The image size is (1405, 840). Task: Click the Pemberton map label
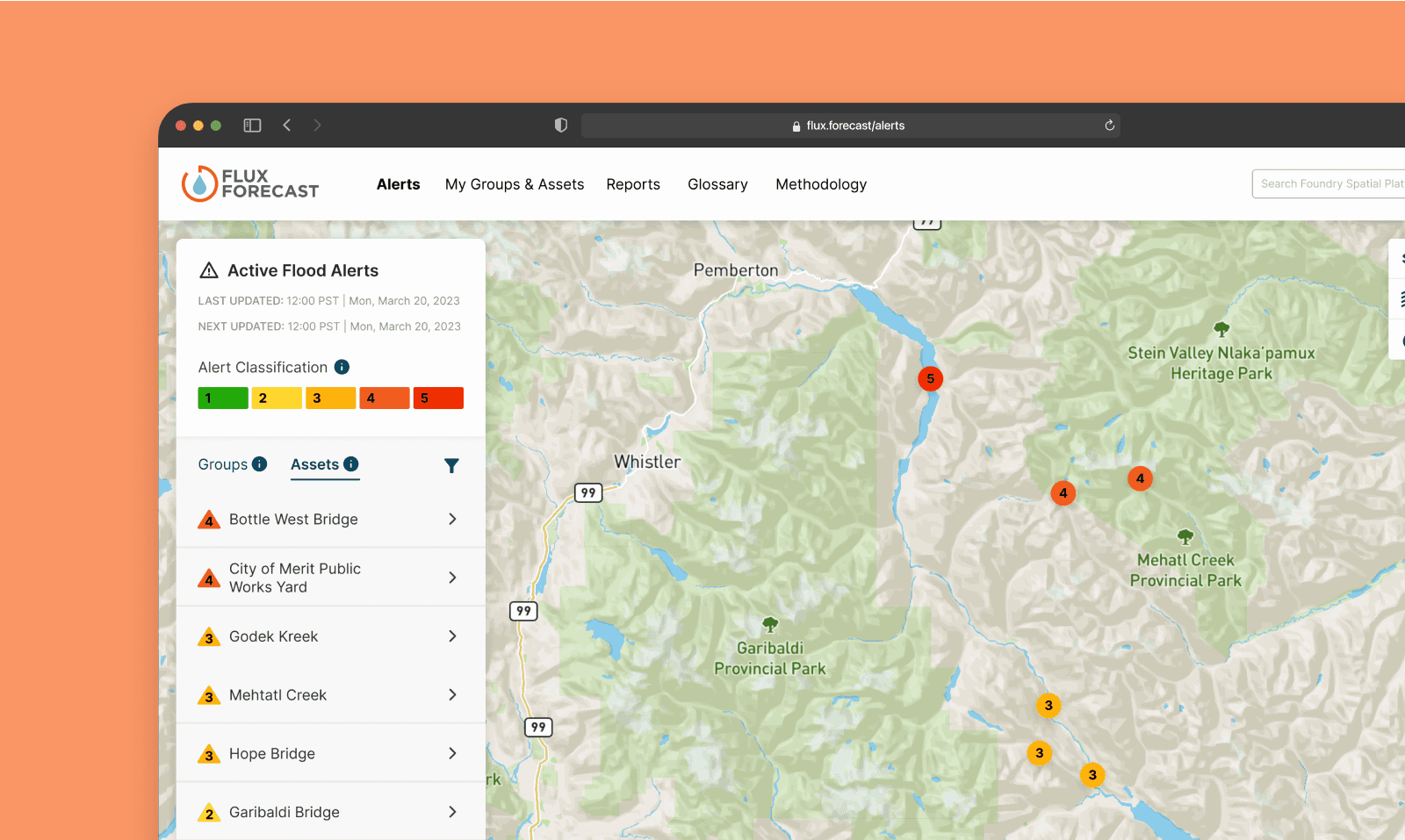coord(736,270)
